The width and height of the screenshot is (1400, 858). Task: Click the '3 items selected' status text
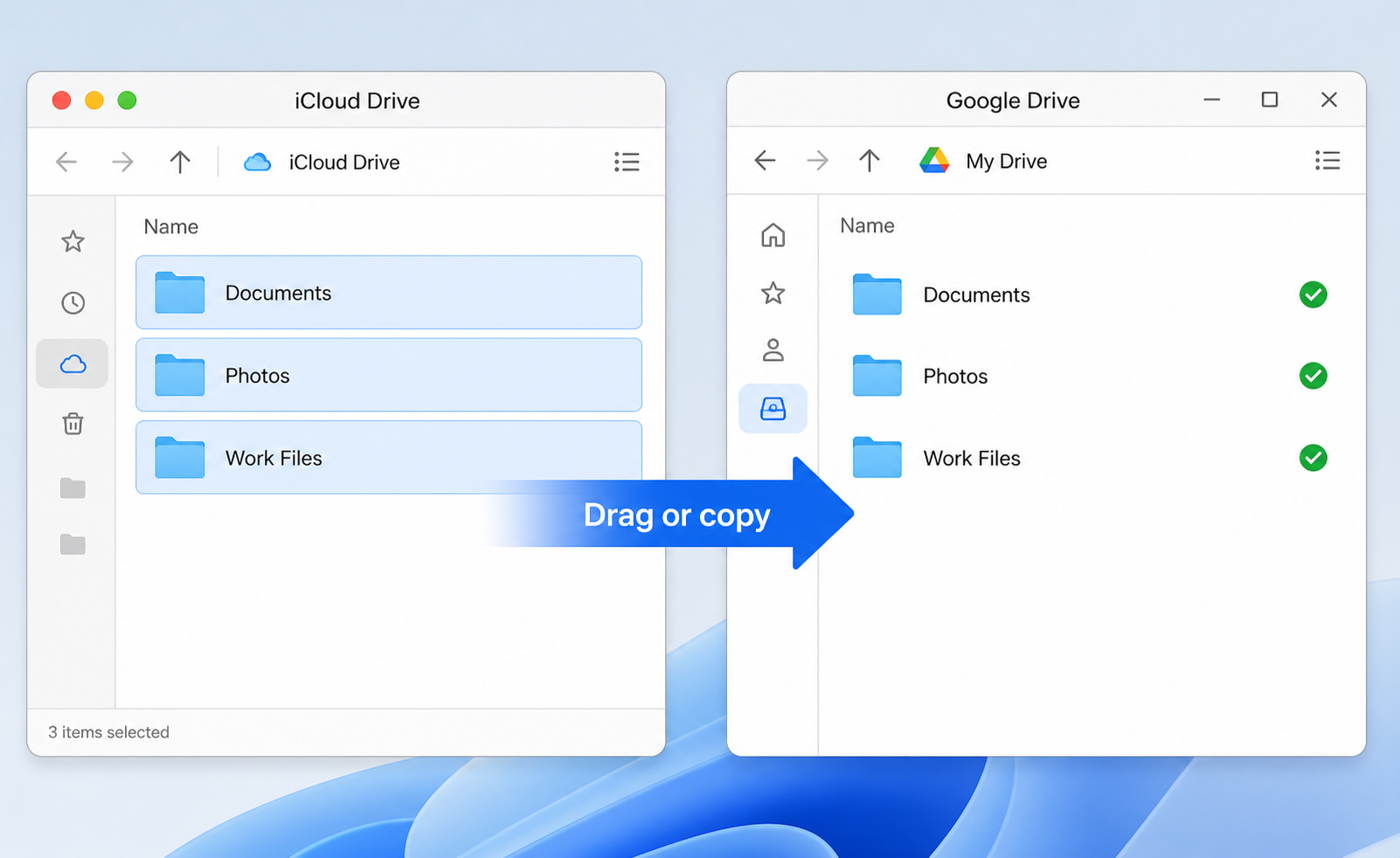(108, 732)
